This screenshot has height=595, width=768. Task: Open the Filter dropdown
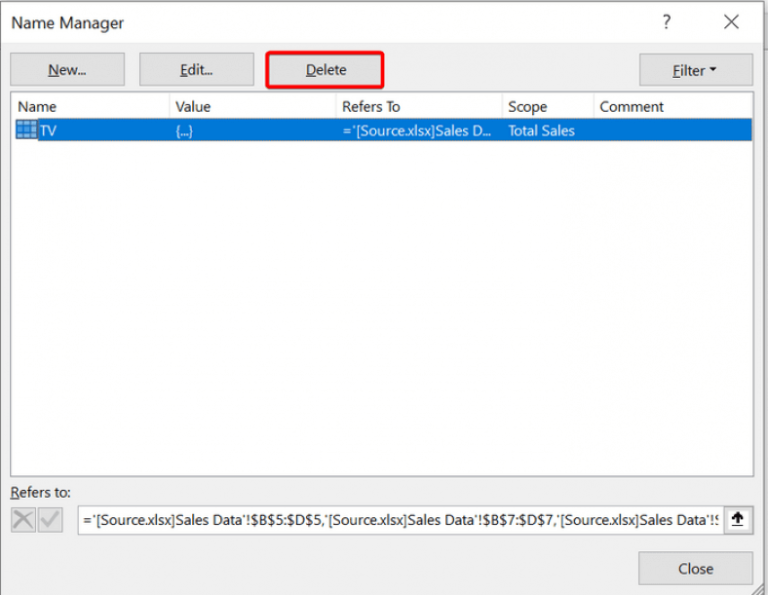pos(695,70)
